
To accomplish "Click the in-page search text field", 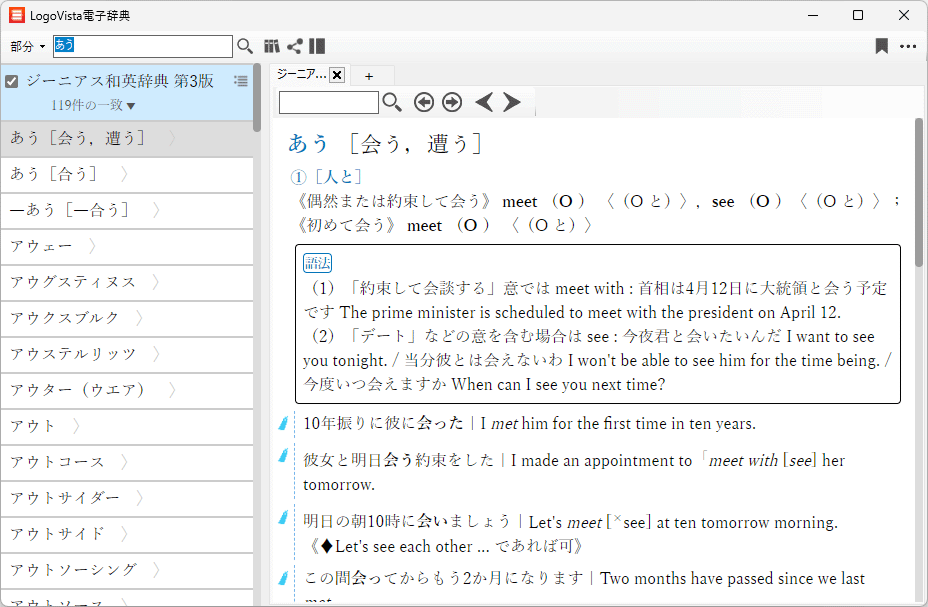I will 329,102.
